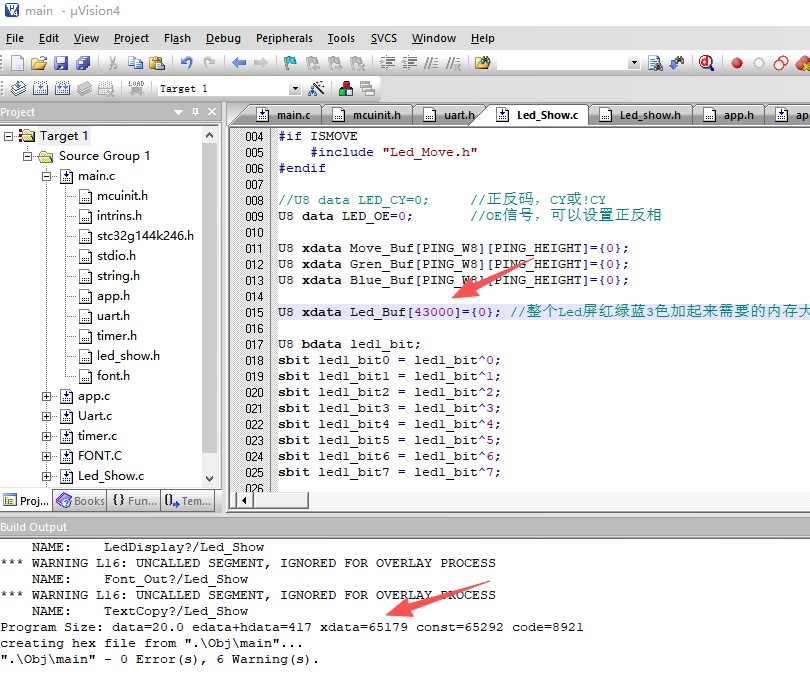Click the Save file toolbar icon
The width and height of the screenshot is (810, 681).
61,63
